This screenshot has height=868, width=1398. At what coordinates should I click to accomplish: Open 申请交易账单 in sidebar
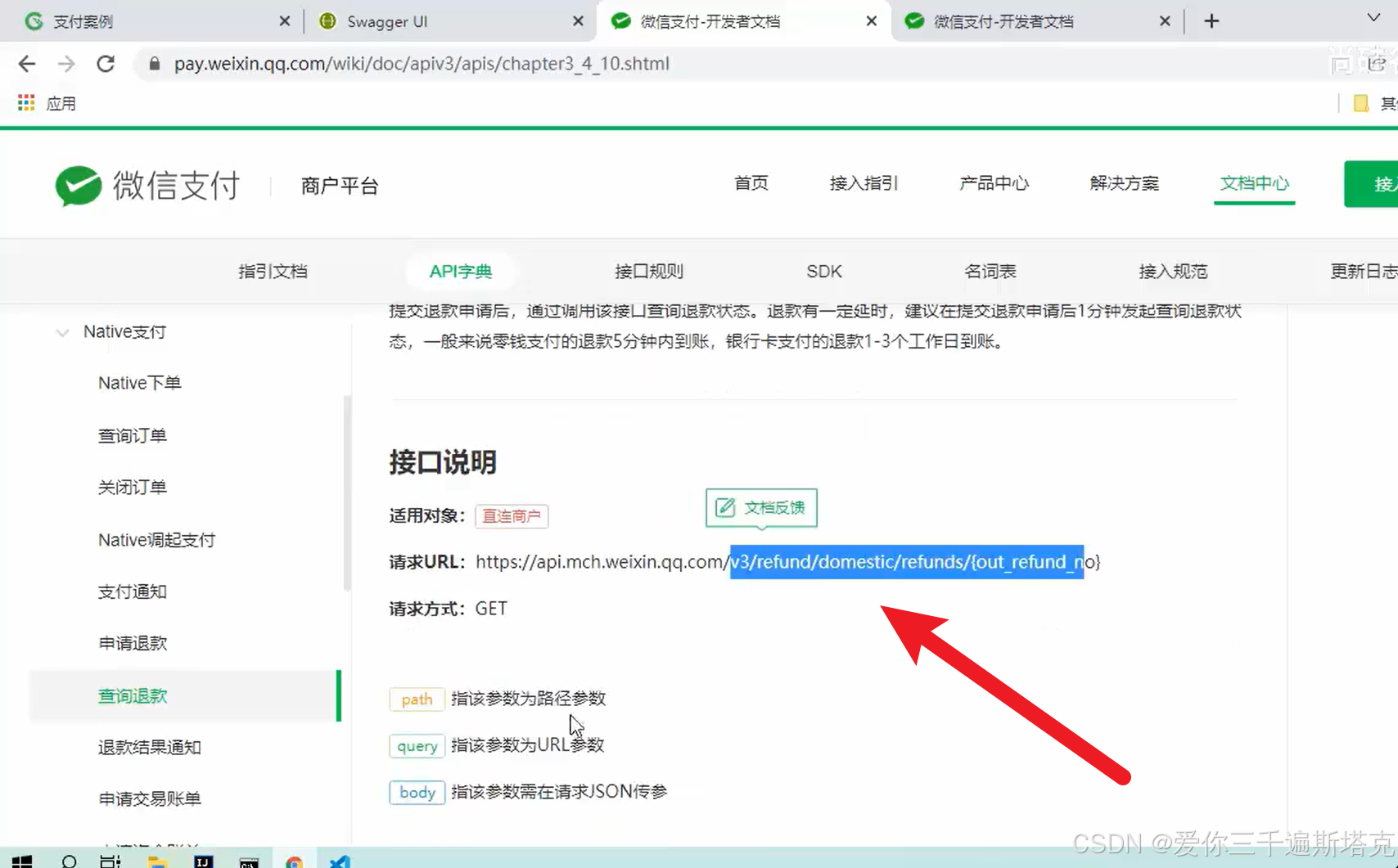150,798
